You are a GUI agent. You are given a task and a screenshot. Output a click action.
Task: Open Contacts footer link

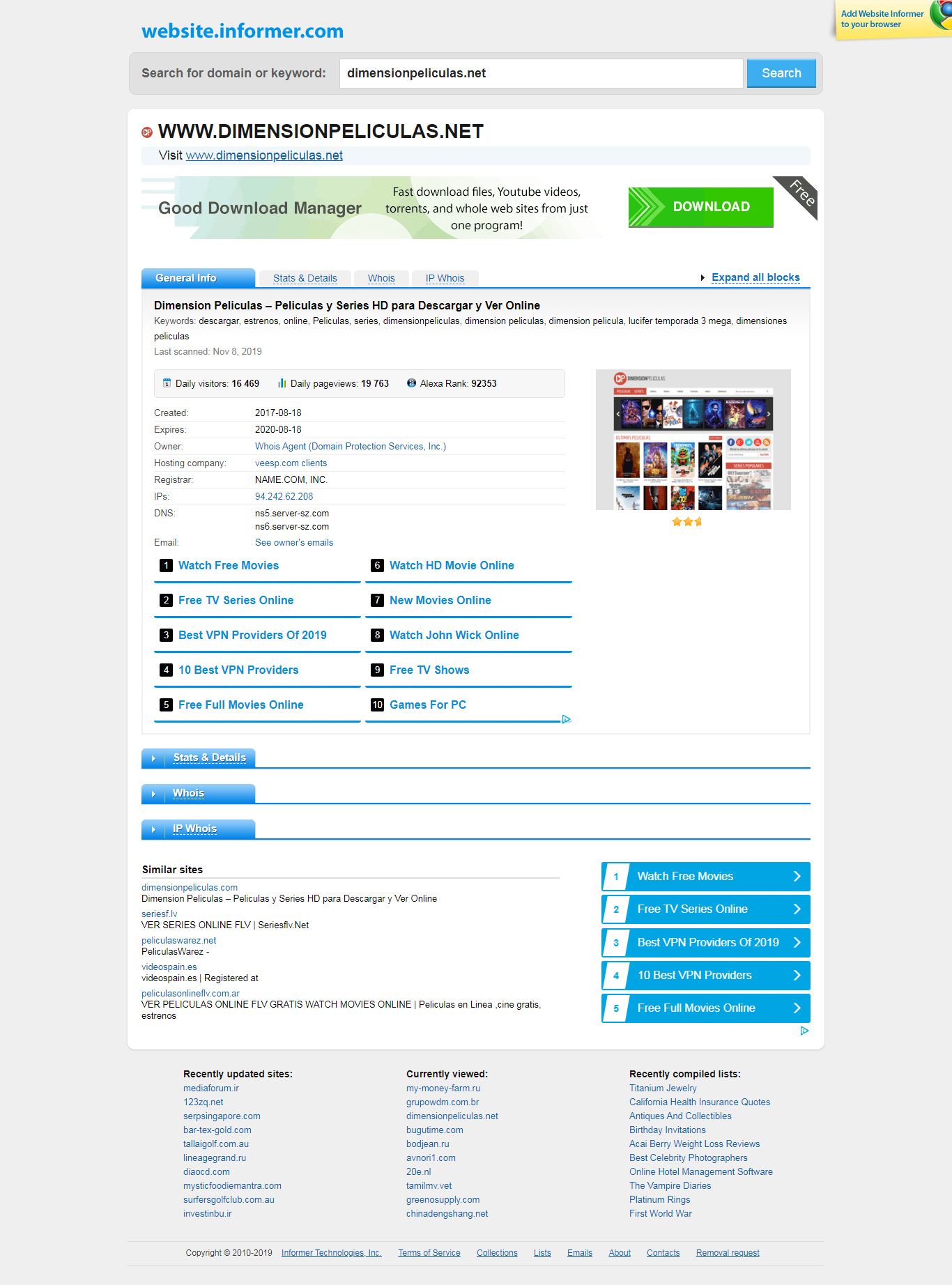tap(663, 1253)
